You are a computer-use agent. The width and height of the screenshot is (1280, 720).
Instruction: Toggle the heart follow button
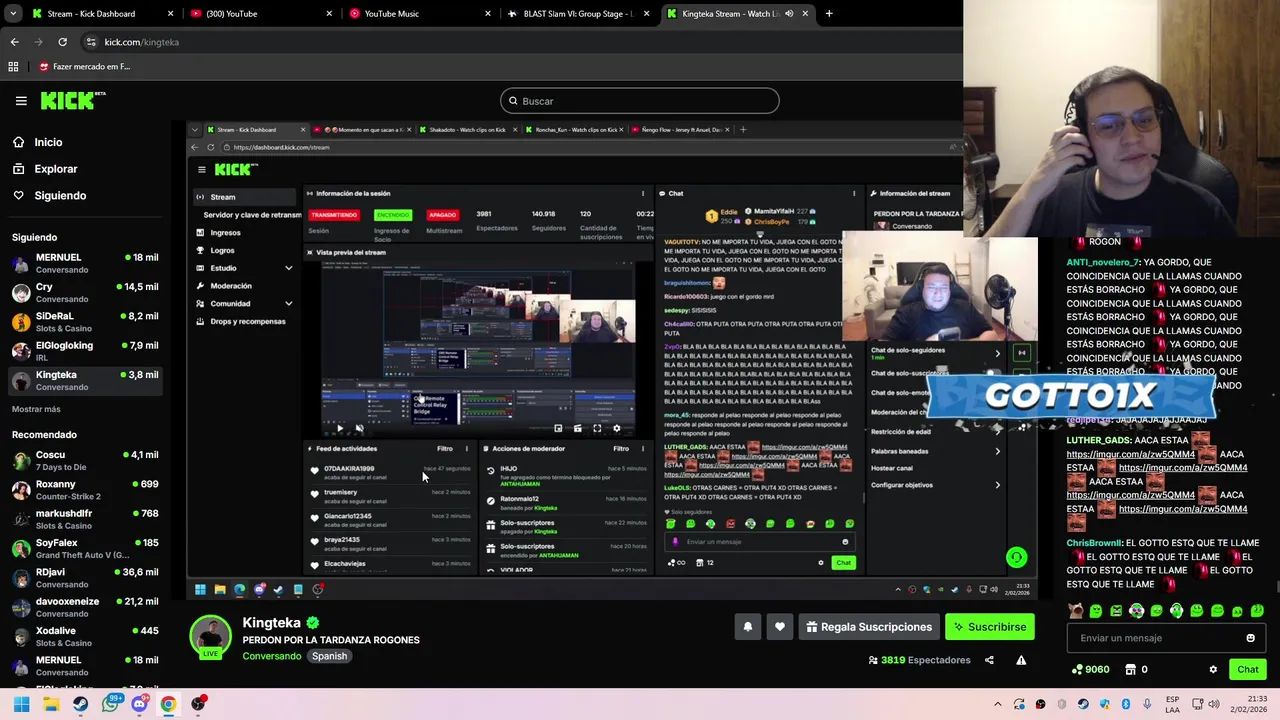(x=780, y=627)
